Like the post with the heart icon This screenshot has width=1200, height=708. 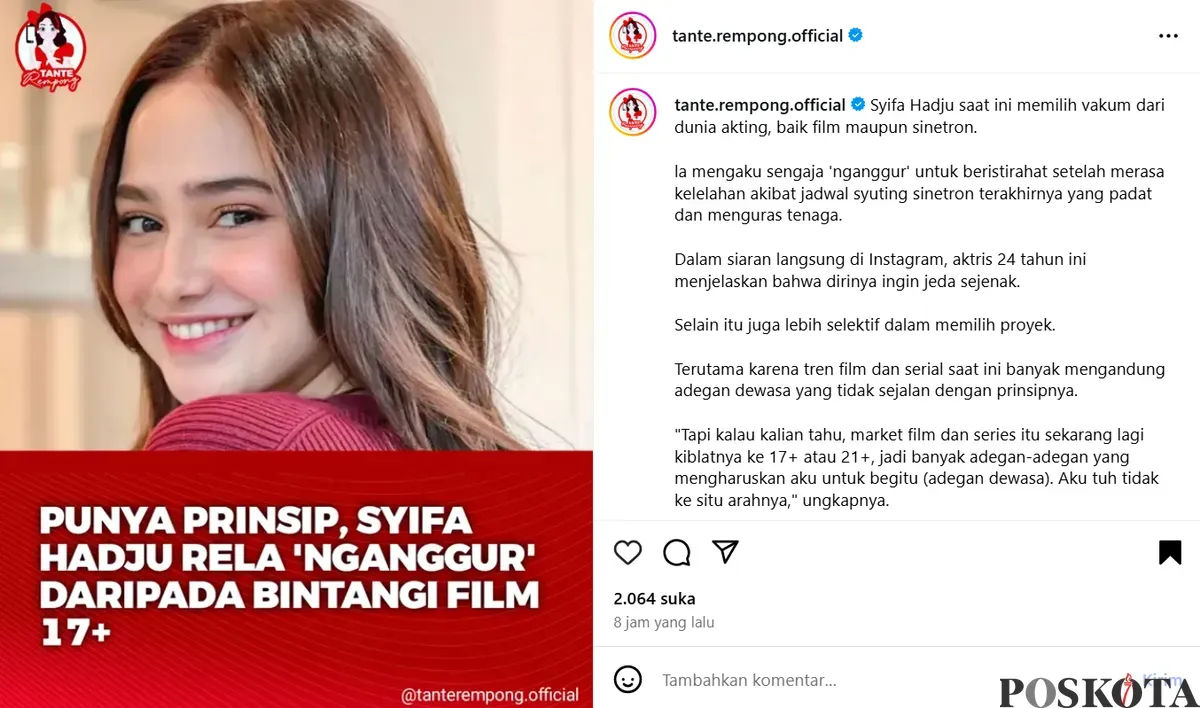point(627,552)
